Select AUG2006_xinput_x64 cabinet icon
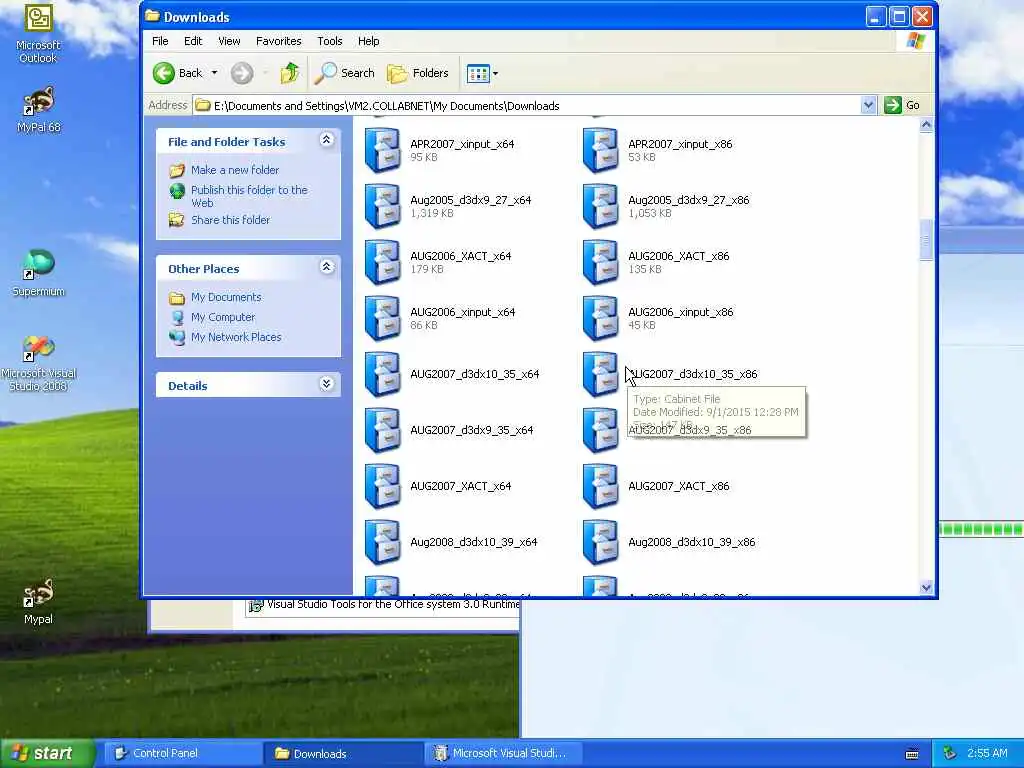Viewport: 1024px width, 768px height. pyautogui.click(x=383, y=319)
